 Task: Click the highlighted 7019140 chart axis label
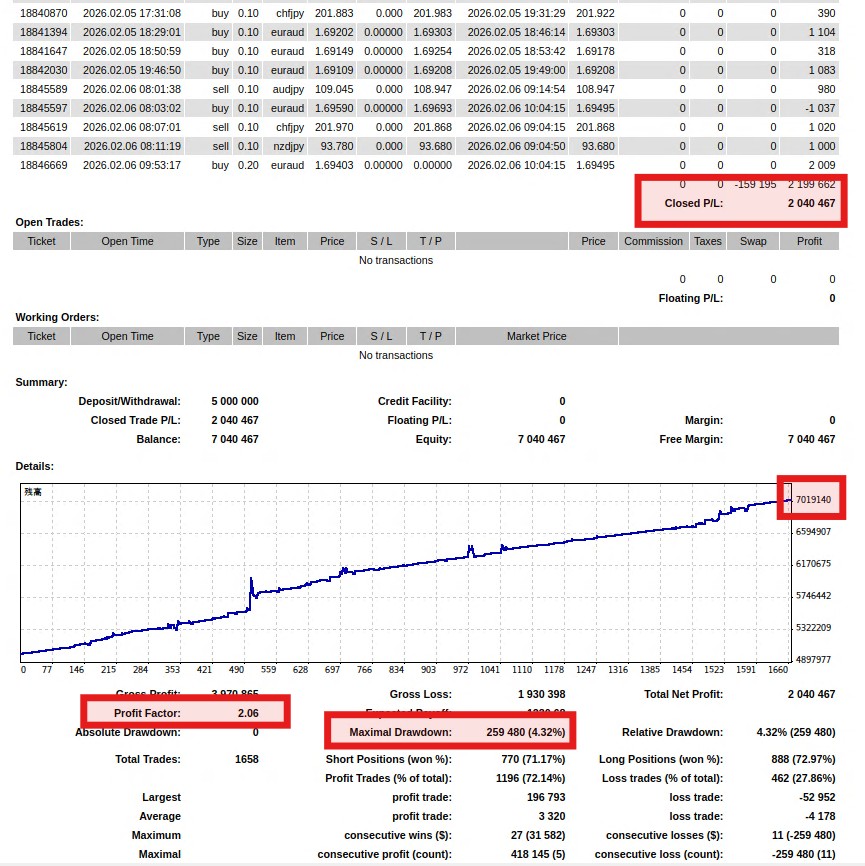tap(813, 499)
